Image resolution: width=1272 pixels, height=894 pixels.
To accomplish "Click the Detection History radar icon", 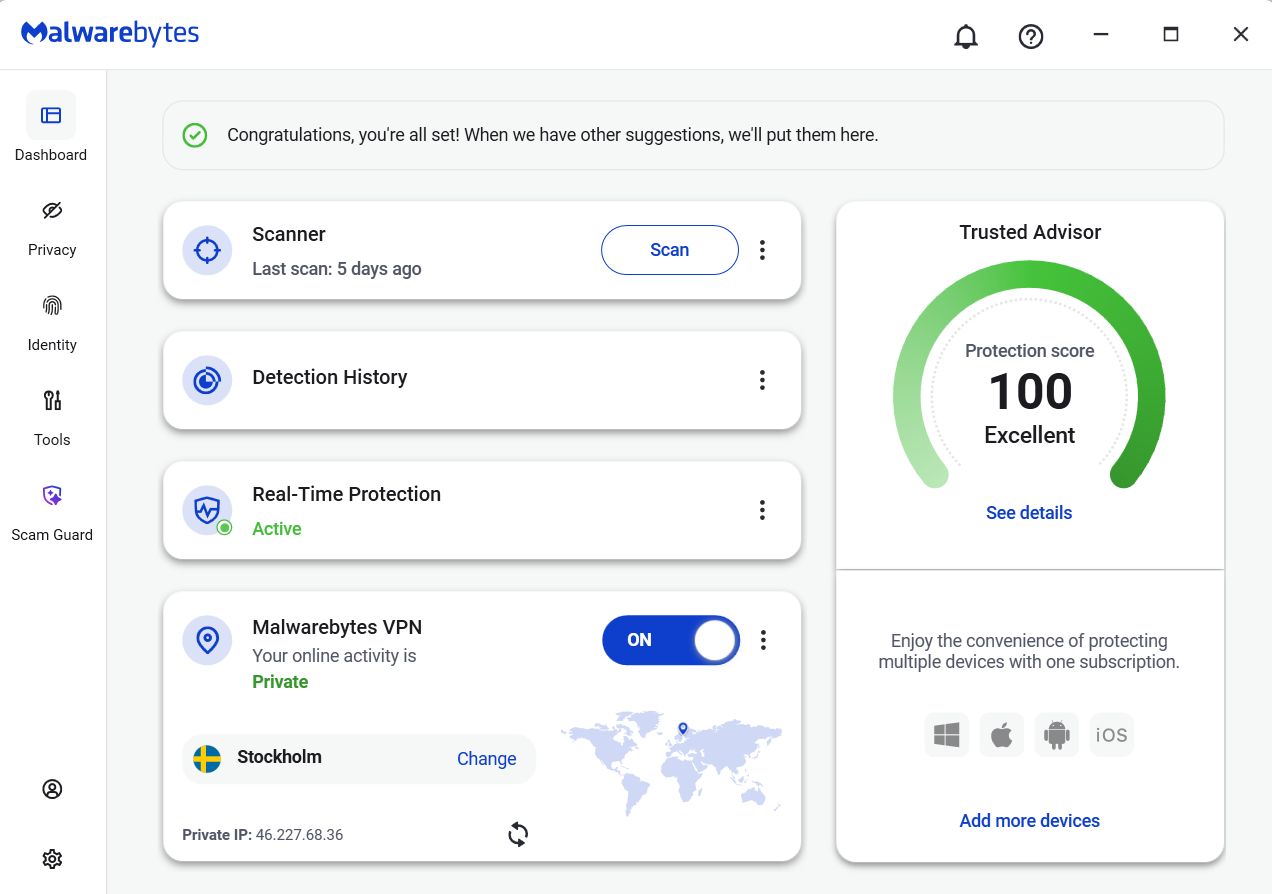I will [x=207, y=380].
